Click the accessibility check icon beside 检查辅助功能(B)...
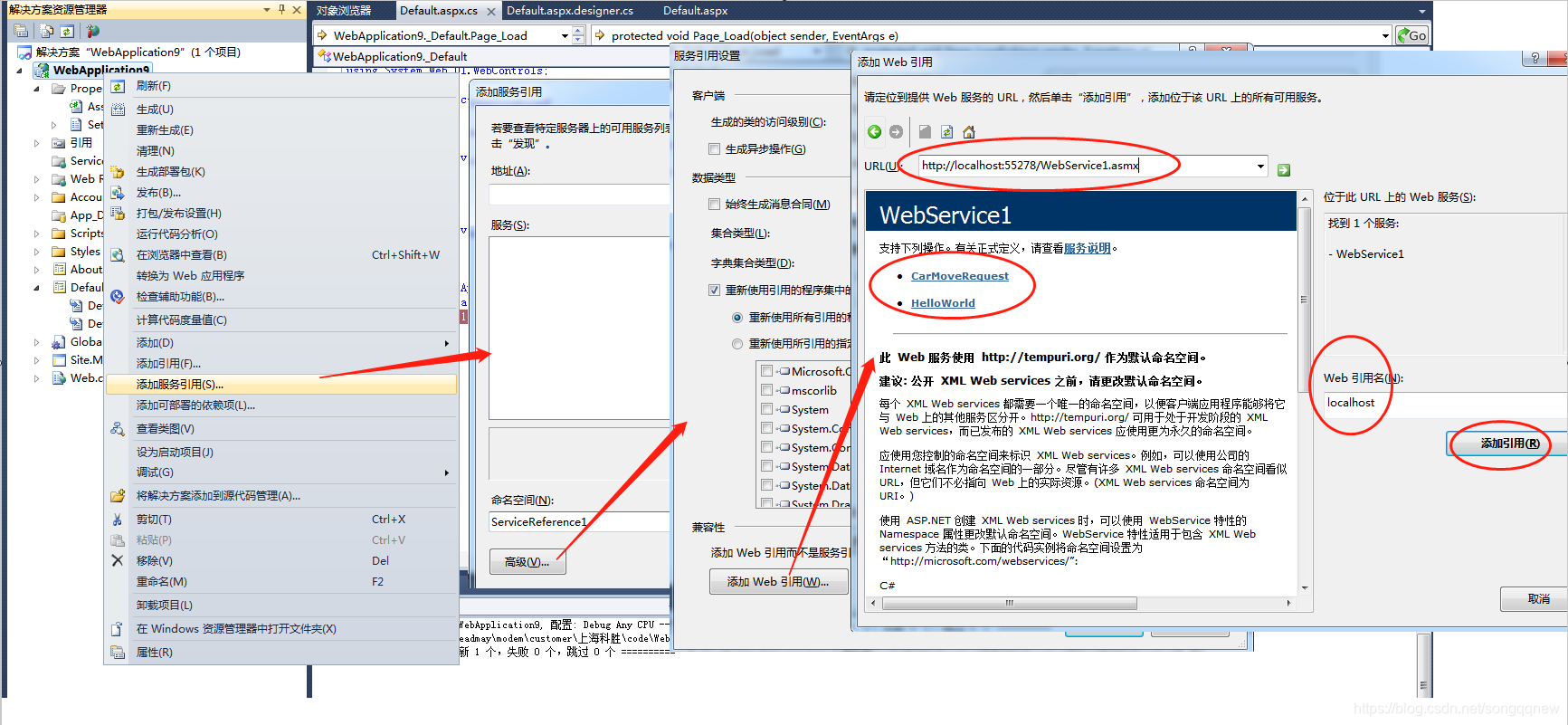Screen dimensions: 1568x725 (118, 297)
